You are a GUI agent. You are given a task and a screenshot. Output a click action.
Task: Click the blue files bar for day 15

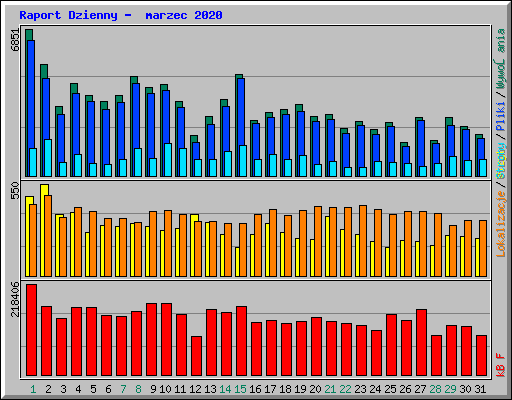(x=241, y=127)
